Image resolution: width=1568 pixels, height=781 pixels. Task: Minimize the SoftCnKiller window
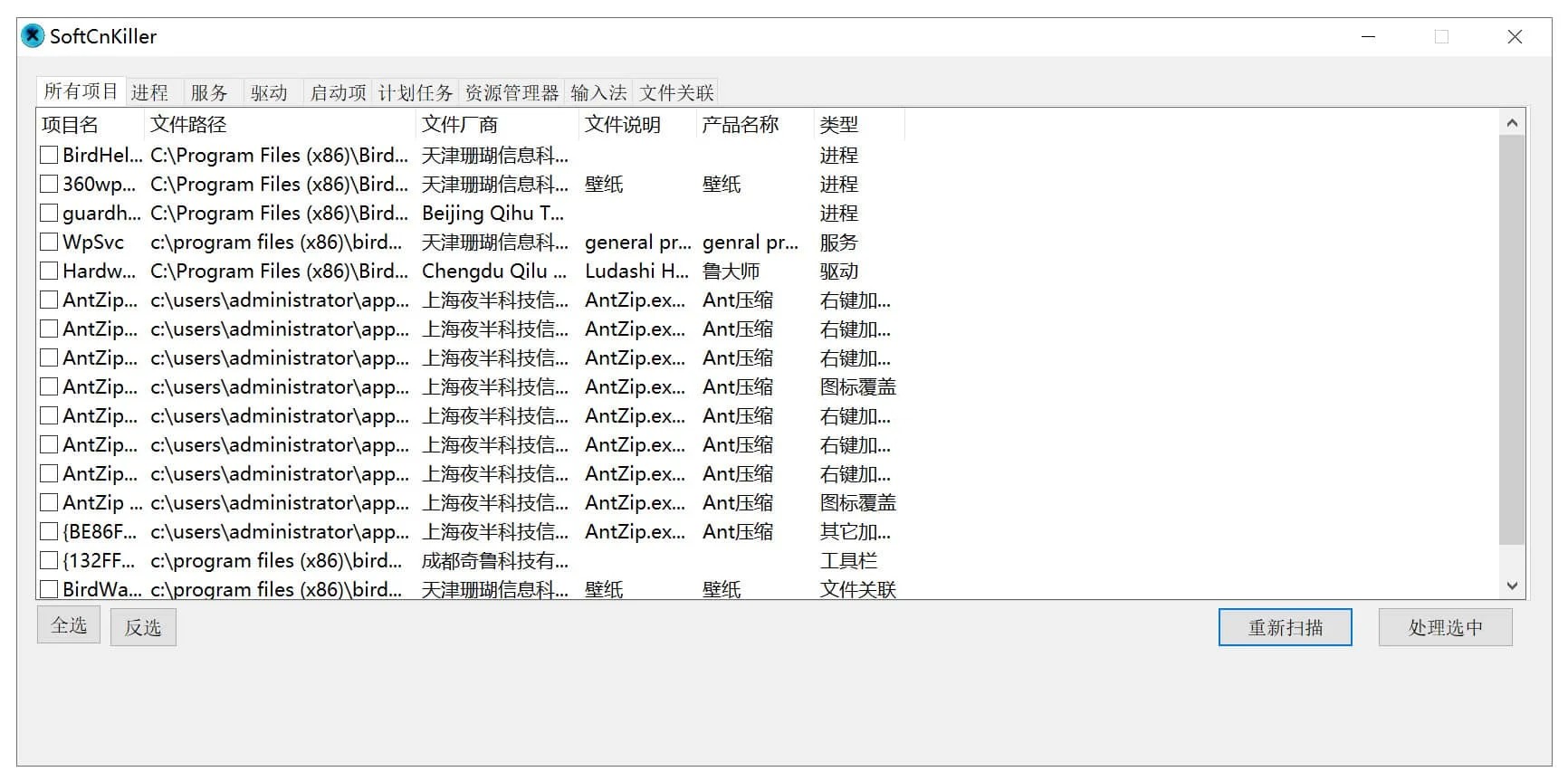pyautogui.click(x=1368, y=37)
